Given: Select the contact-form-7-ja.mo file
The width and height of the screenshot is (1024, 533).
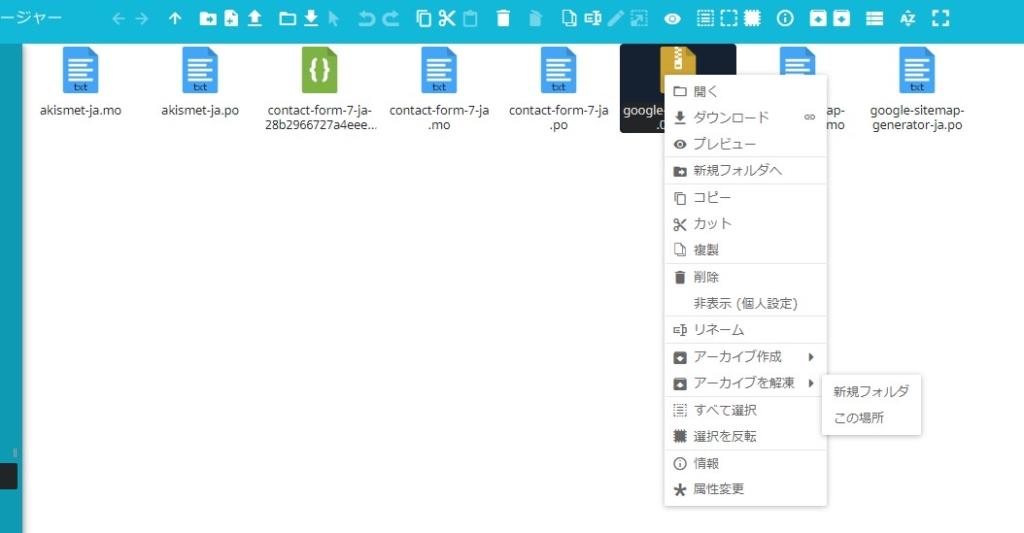Looking at the screenshot, I should click(x=439, y=89).
